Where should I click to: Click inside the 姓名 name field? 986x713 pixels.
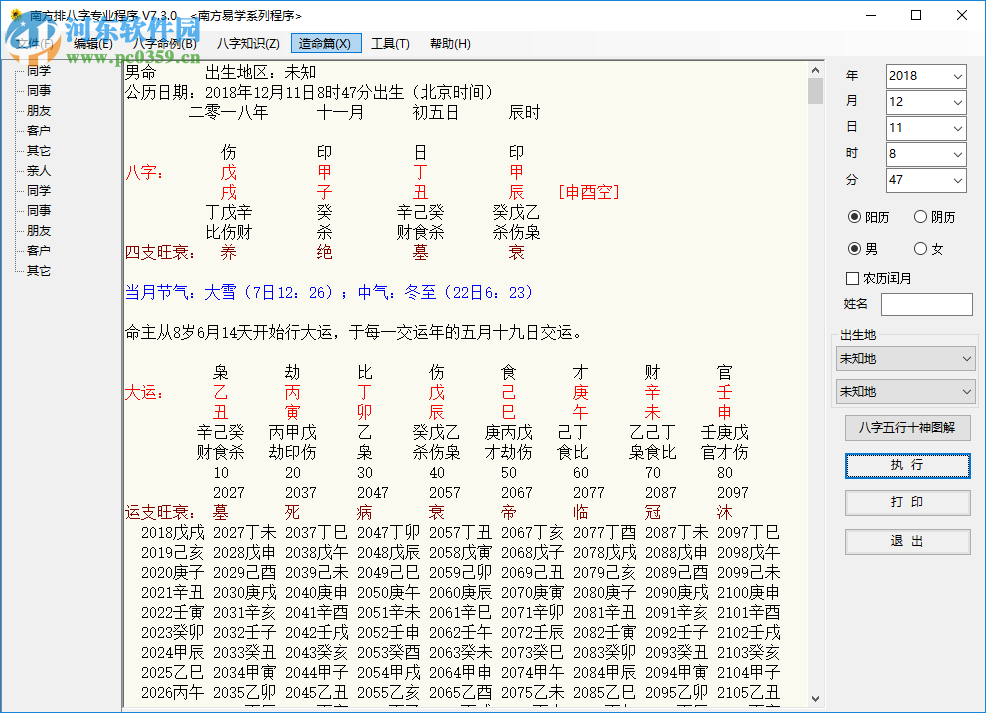(926, 304)
